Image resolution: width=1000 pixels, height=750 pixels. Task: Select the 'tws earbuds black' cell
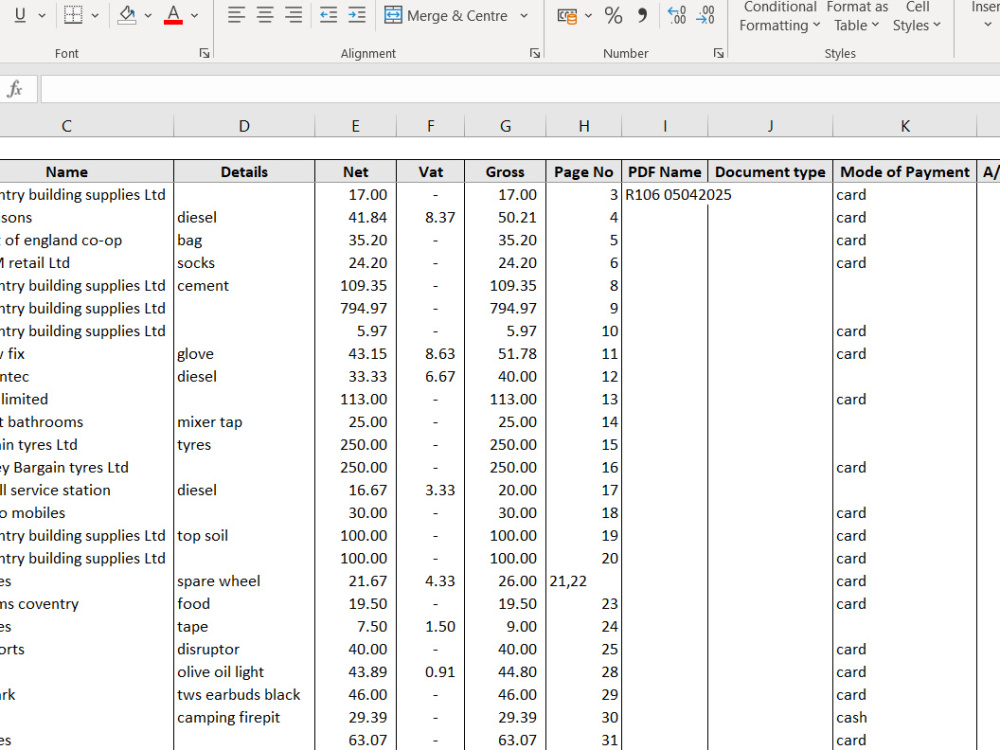click(244, 695)
